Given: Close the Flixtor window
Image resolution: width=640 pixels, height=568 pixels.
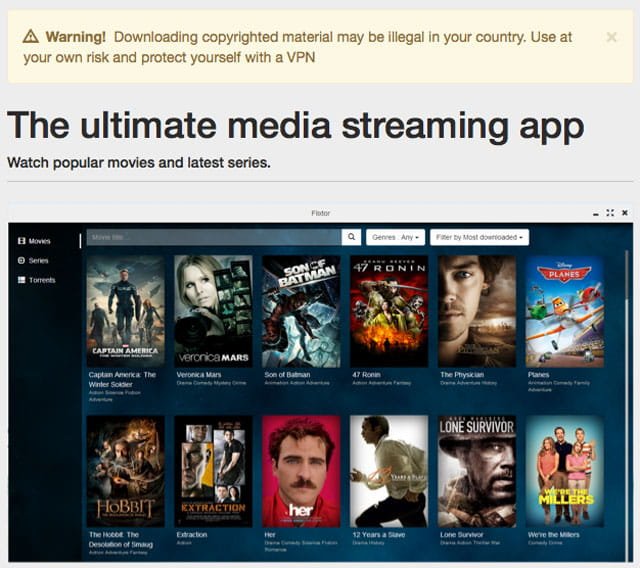Looking at the screenshot, I should tap(624, 213).
